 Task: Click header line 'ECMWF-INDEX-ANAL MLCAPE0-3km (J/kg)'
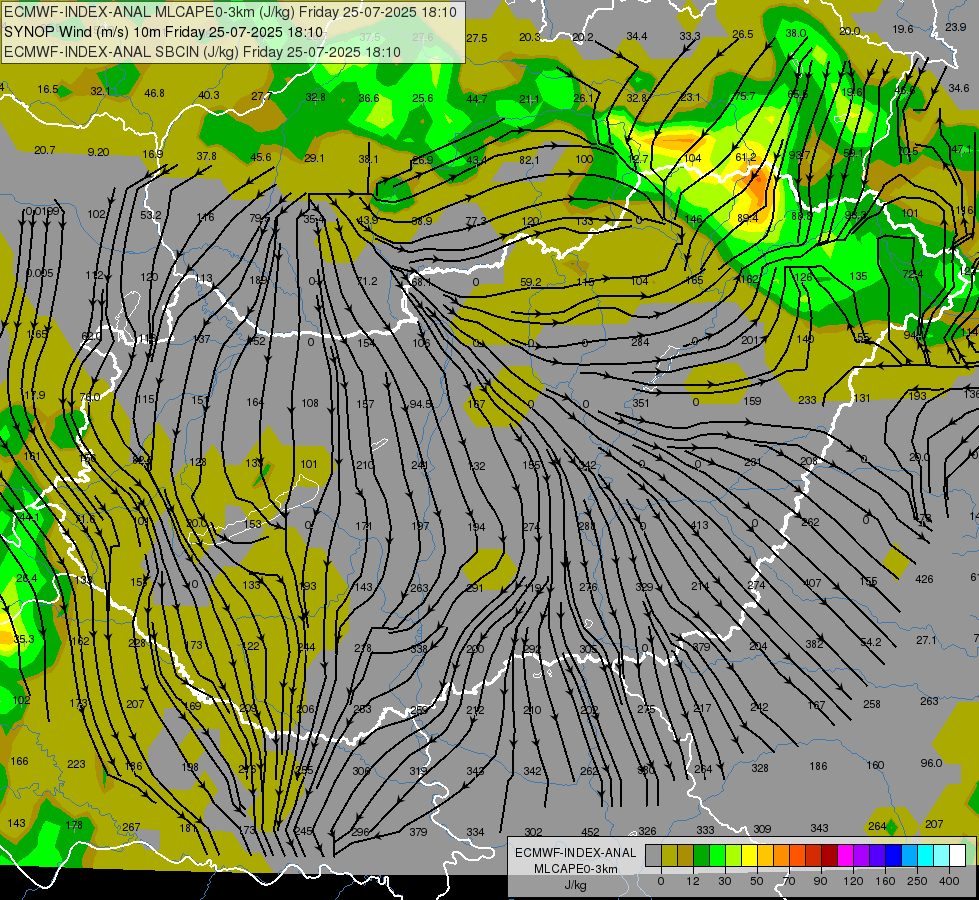150,12
